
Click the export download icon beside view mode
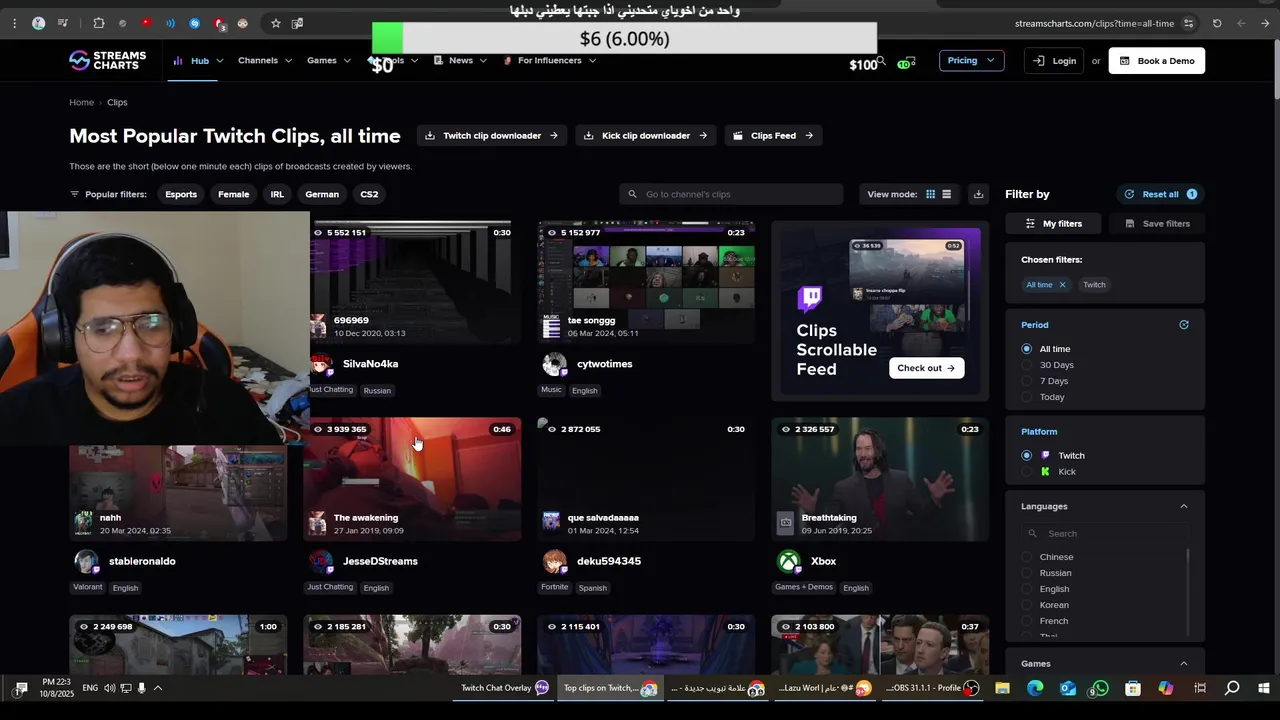[x=978, y=194]
